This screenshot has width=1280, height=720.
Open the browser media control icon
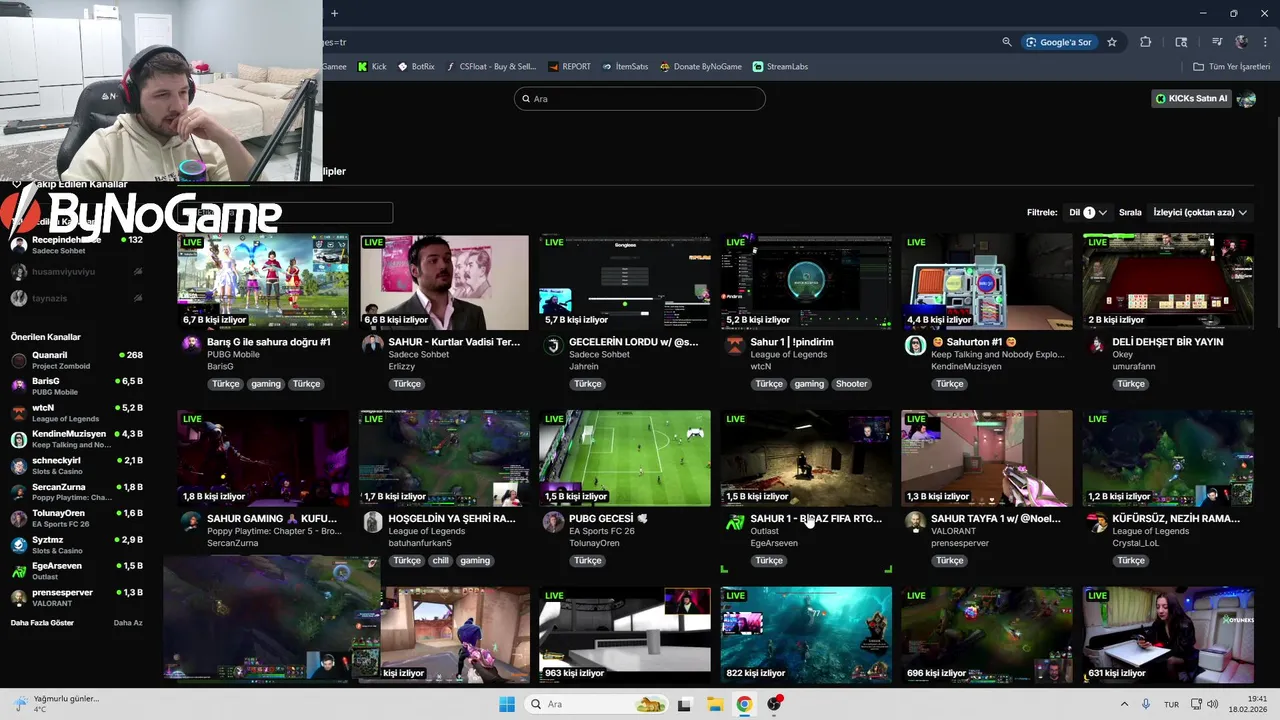tap(1217, 42)
